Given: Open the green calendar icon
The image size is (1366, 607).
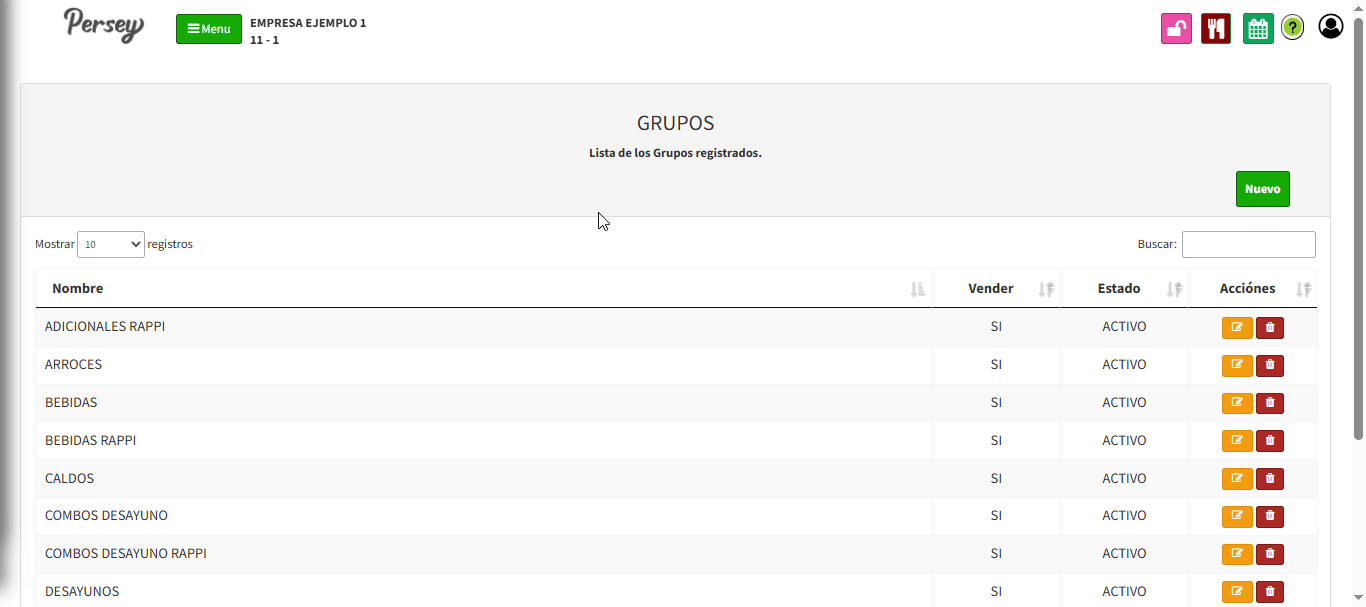Looking at the screenshot, I should (1258, 28).
